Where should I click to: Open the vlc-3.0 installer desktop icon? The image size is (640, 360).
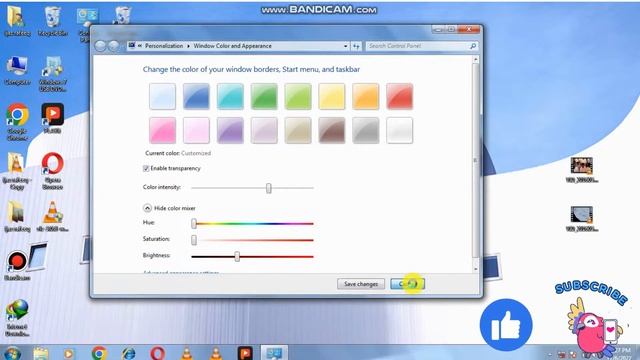click(52, 216)
